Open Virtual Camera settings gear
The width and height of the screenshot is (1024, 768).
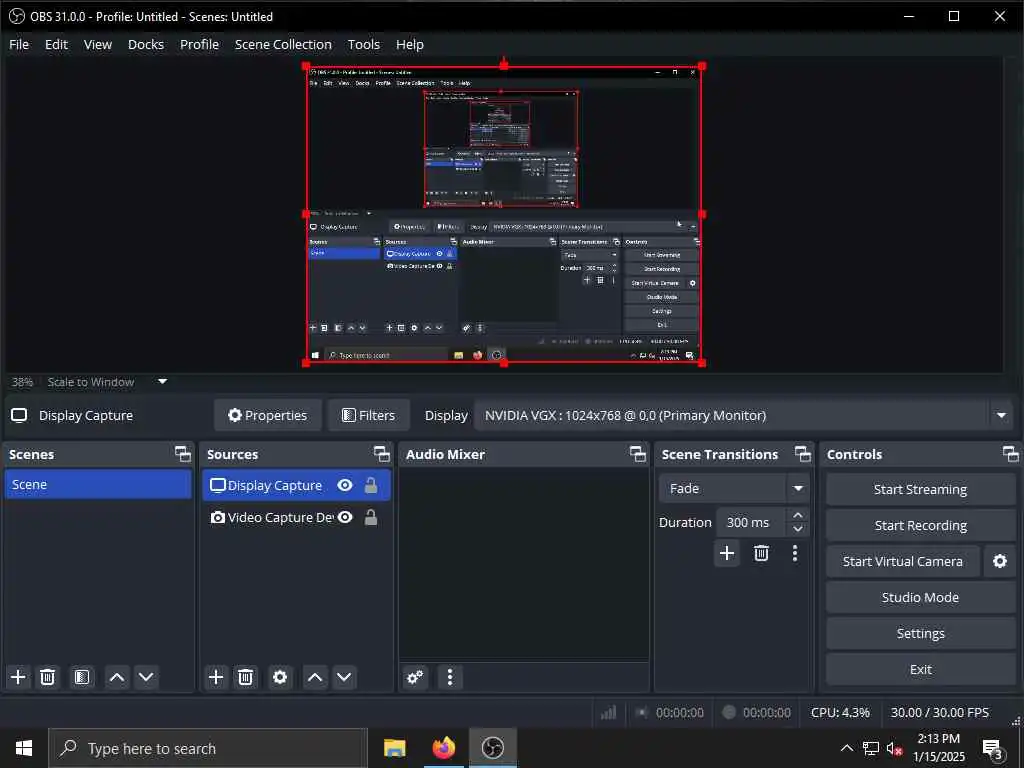1000,561
